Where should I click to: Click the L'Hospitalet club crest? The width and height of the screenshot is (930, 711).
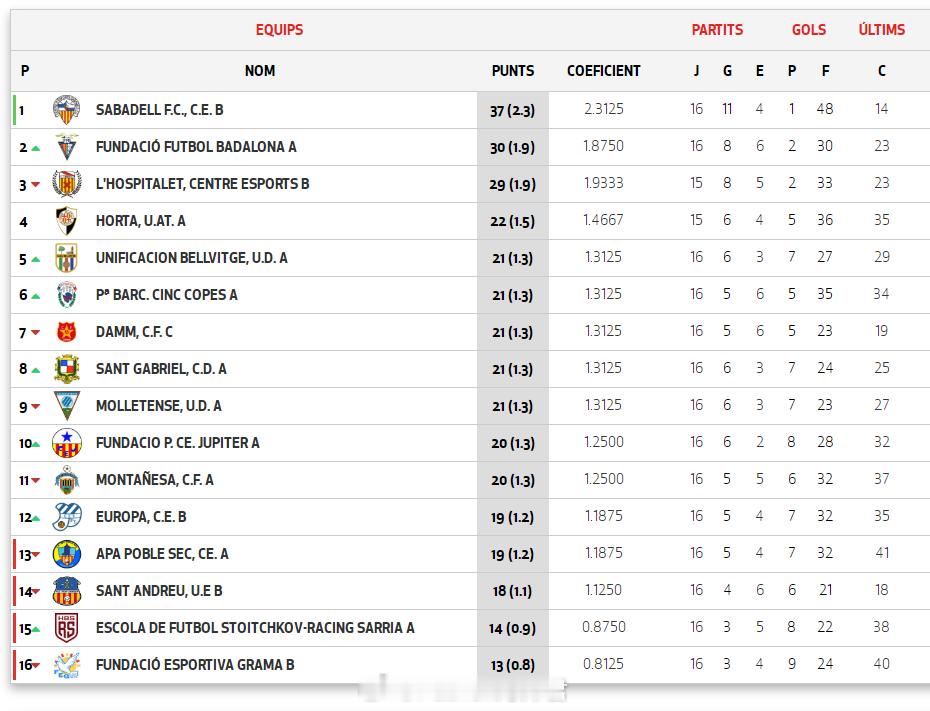pyautogui.click(x=66, y=184)
